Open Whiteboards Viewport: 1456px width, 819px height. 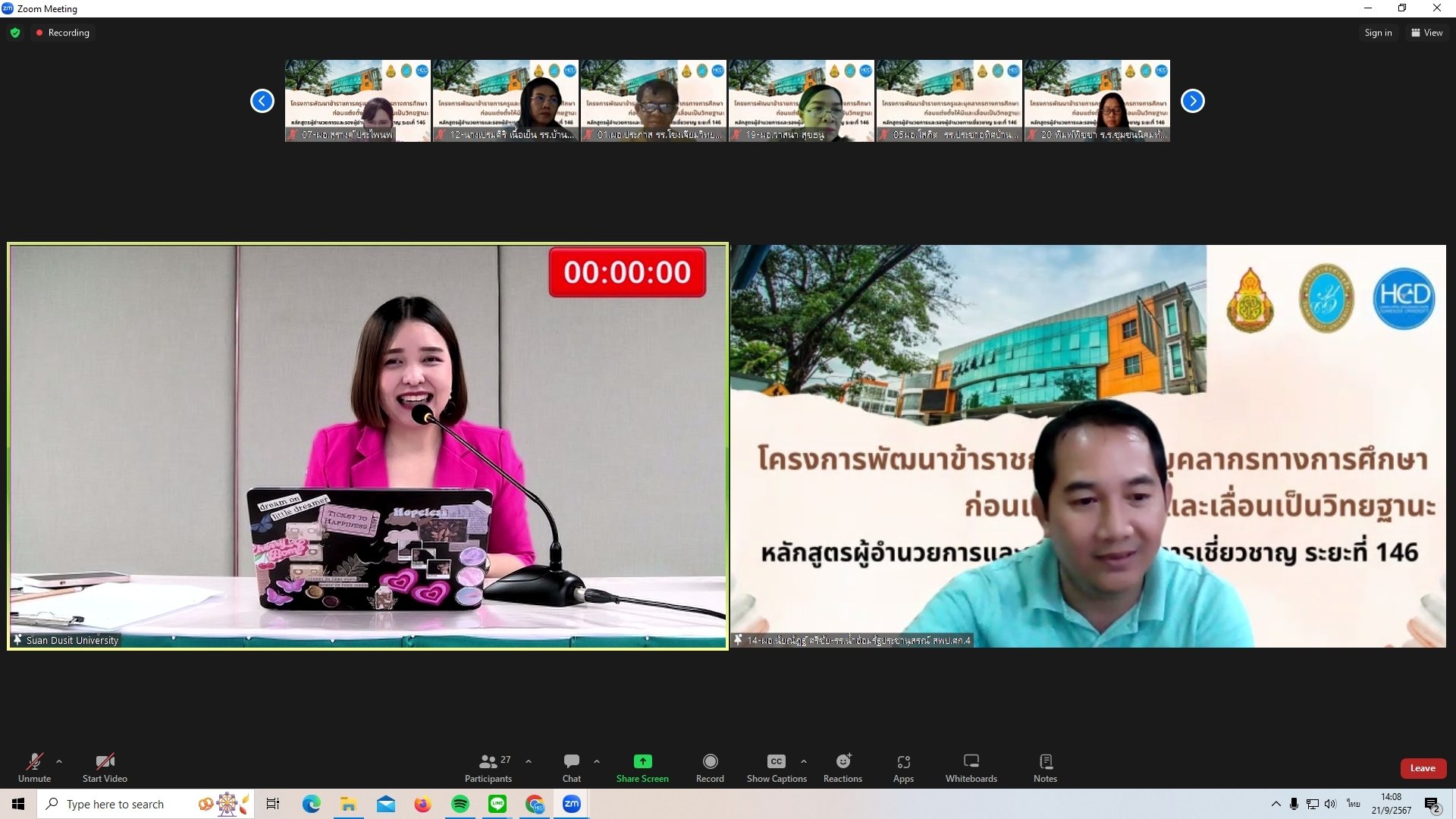pyautogui.click(x=971, y=762)
